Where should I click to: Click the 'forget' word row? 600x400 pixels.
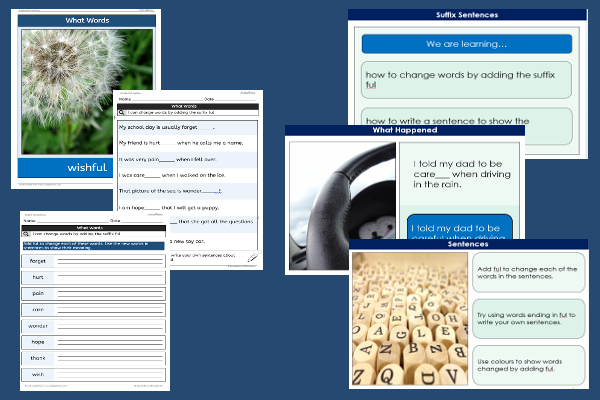93,261
